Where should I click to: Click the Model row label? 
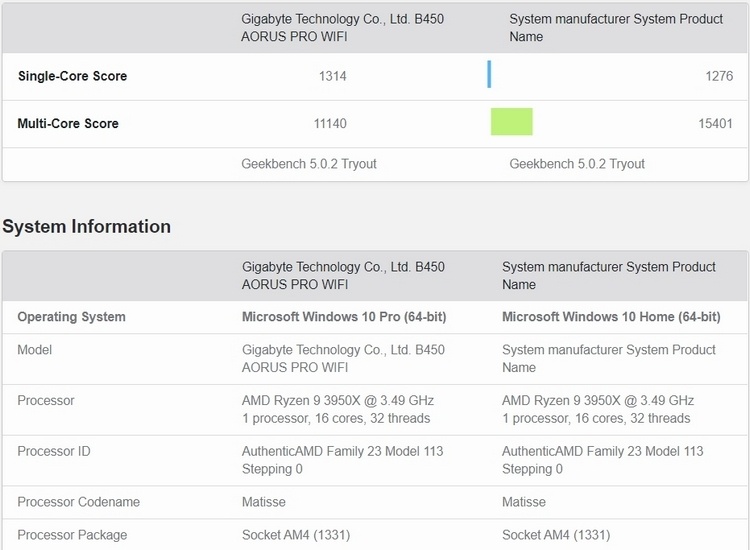tap(35, 350)
